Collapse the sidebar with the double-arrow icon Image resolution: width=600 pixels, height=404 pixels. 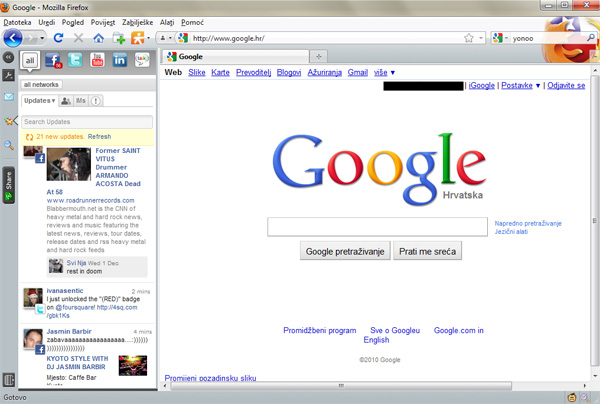pos(9,58)
